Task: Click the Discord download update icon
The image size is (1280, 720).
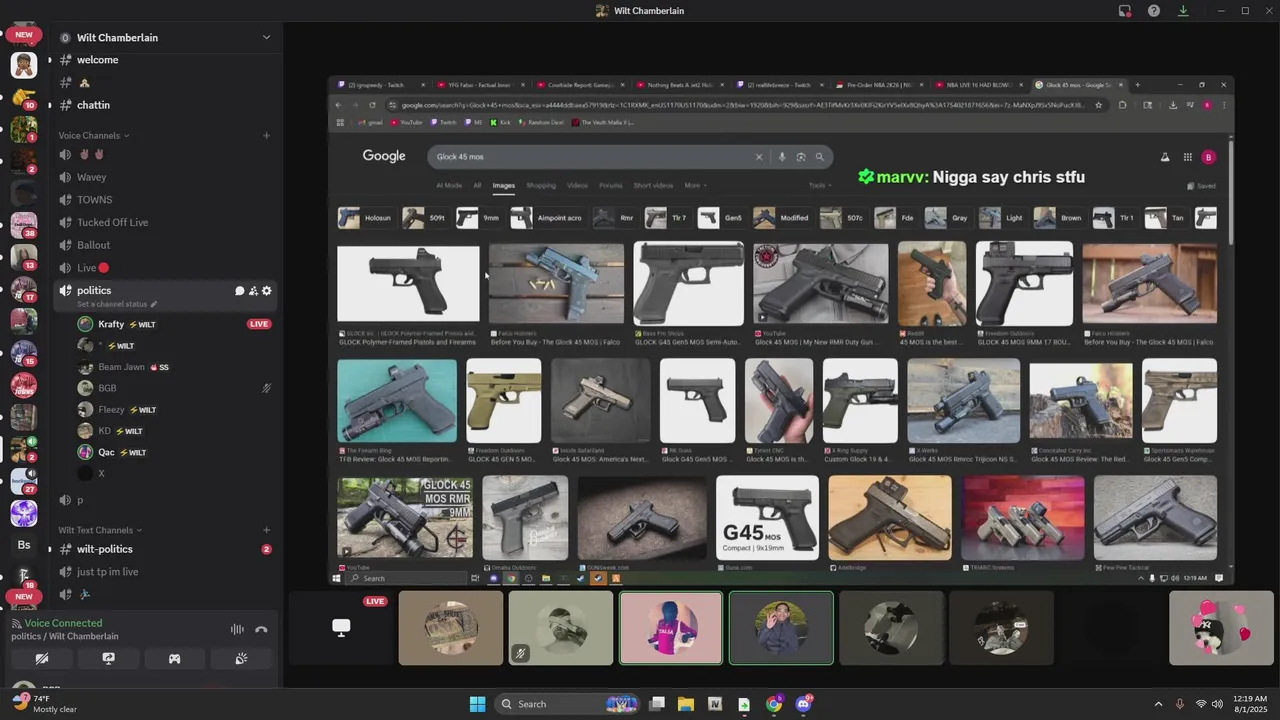Action: click(1183, 11)
